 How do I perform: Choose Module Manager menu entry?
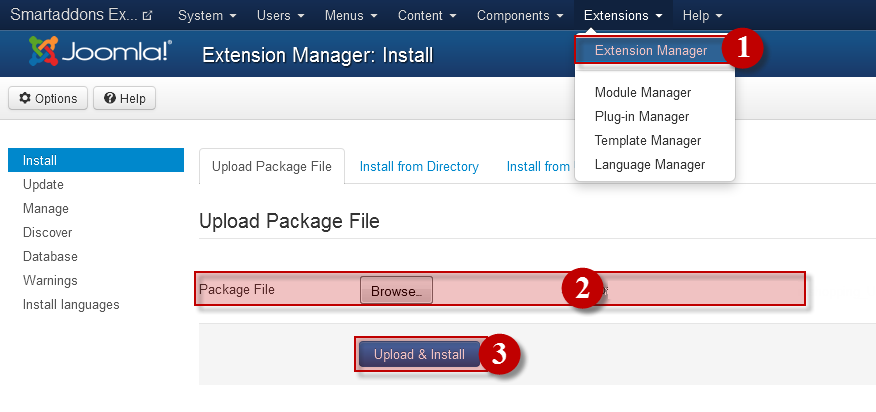click(642, 92)
